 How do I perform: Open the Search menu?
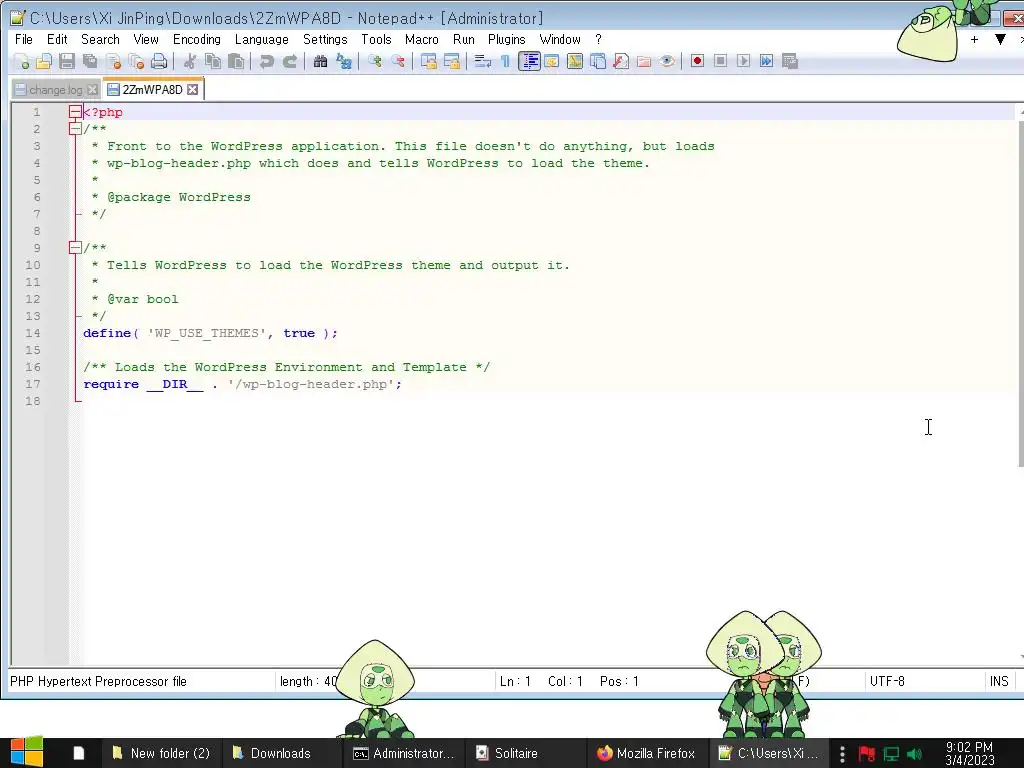(100, 39)
